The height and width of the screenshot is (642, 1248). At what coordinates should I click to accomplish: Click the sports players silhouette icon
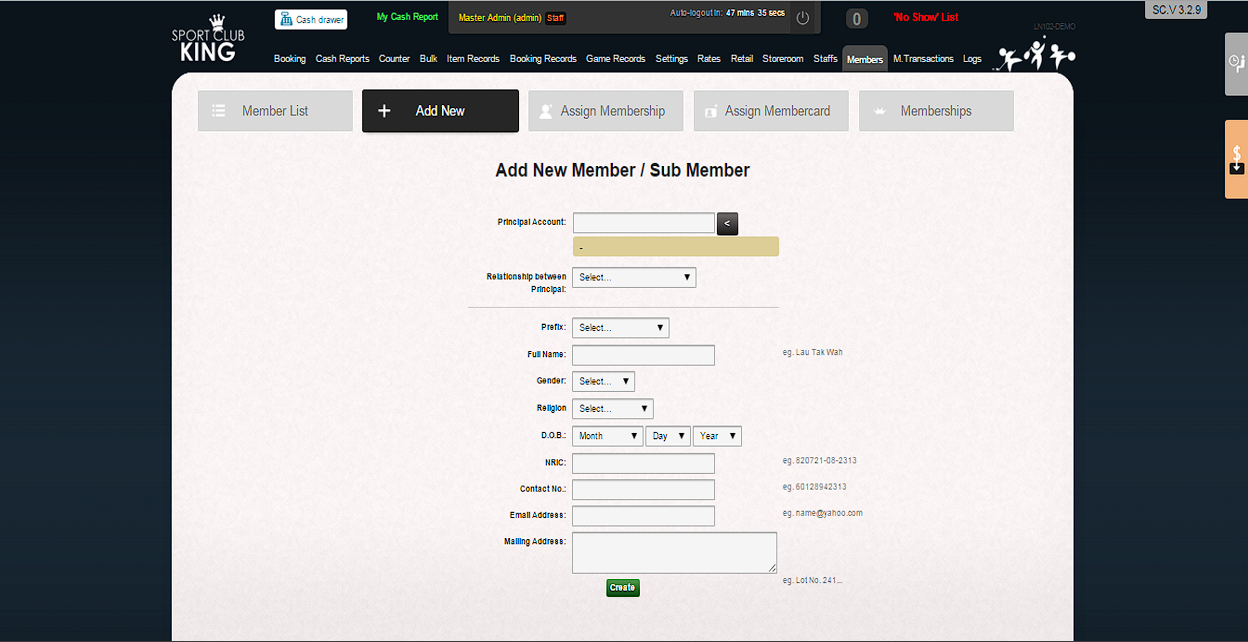1034,54
